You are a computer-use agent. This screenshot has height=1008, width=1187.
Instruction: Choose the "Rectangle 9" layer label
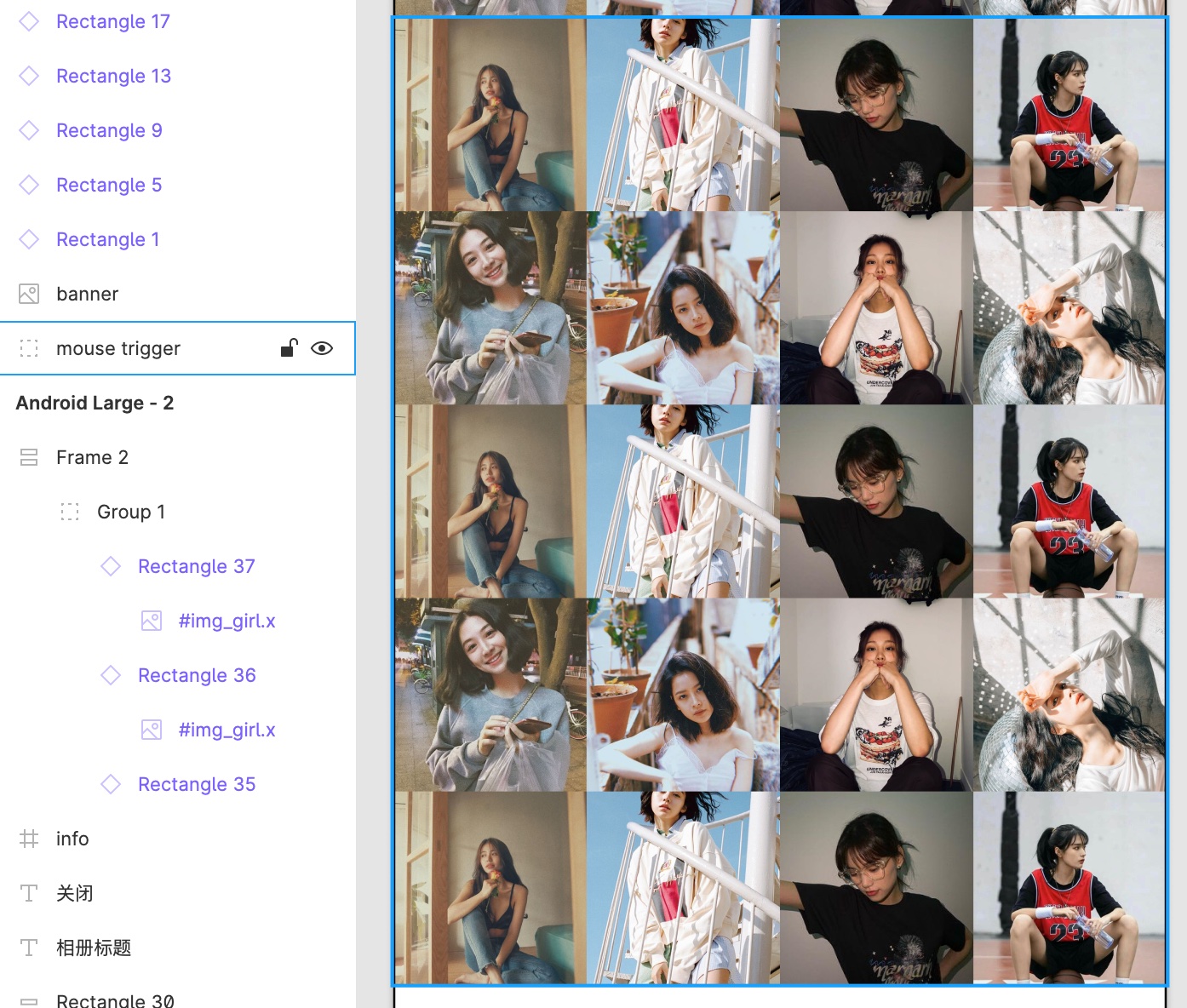pyautogui.click(x=109, y=130)
